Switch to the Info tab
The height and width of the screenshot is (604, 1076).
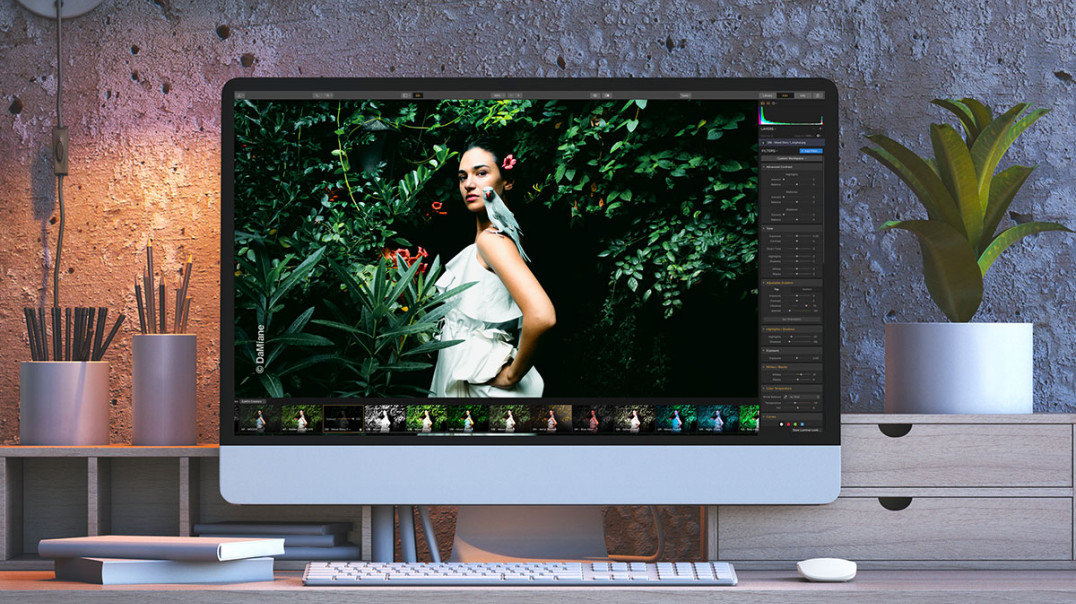click(x=802, y=95)
